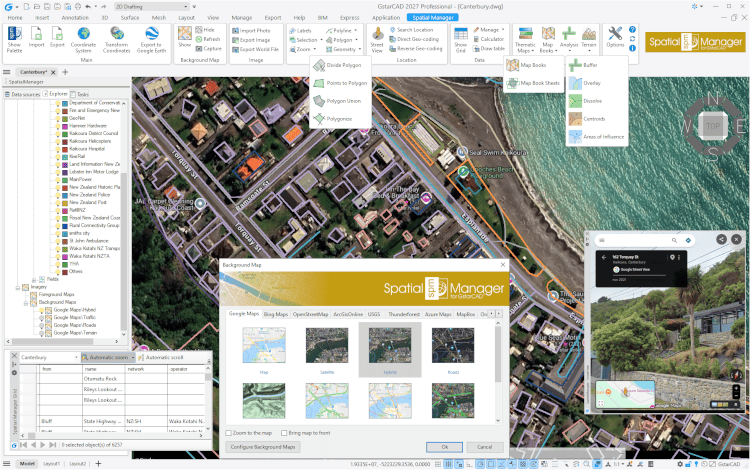750x470 pixels.
Task: Open the 2D Drafting workspace dropdown
Action: [152, 7]
